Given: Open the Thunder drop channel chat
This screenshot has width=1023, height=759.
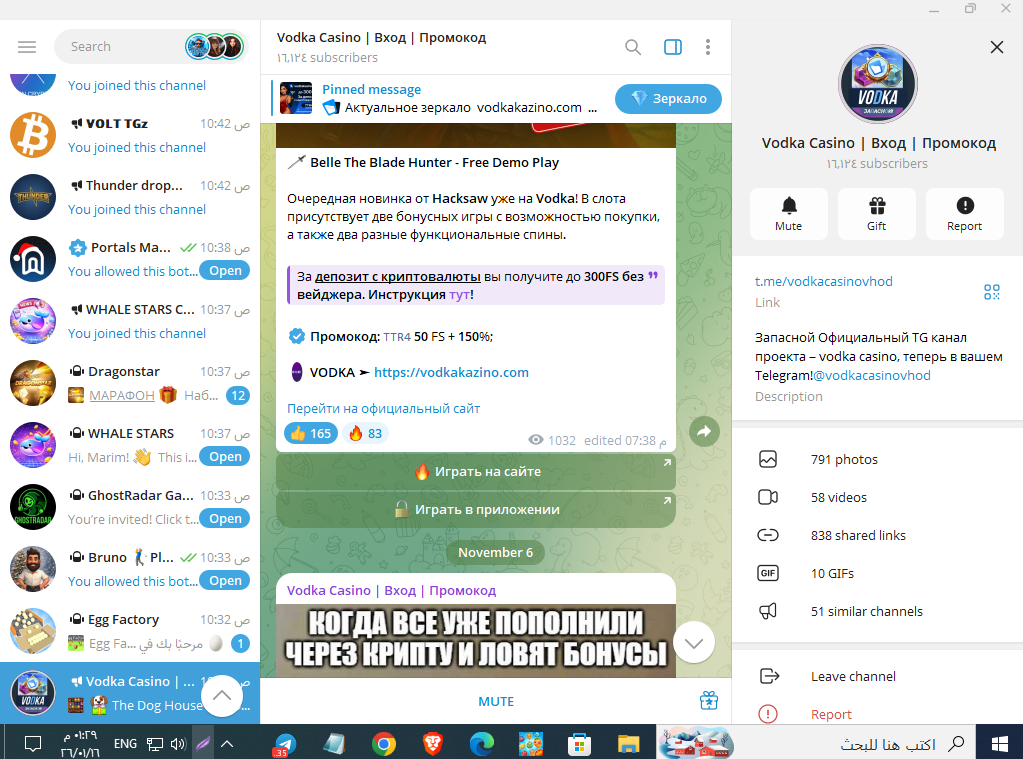Looking at the screenshot, I should (130, 197).
